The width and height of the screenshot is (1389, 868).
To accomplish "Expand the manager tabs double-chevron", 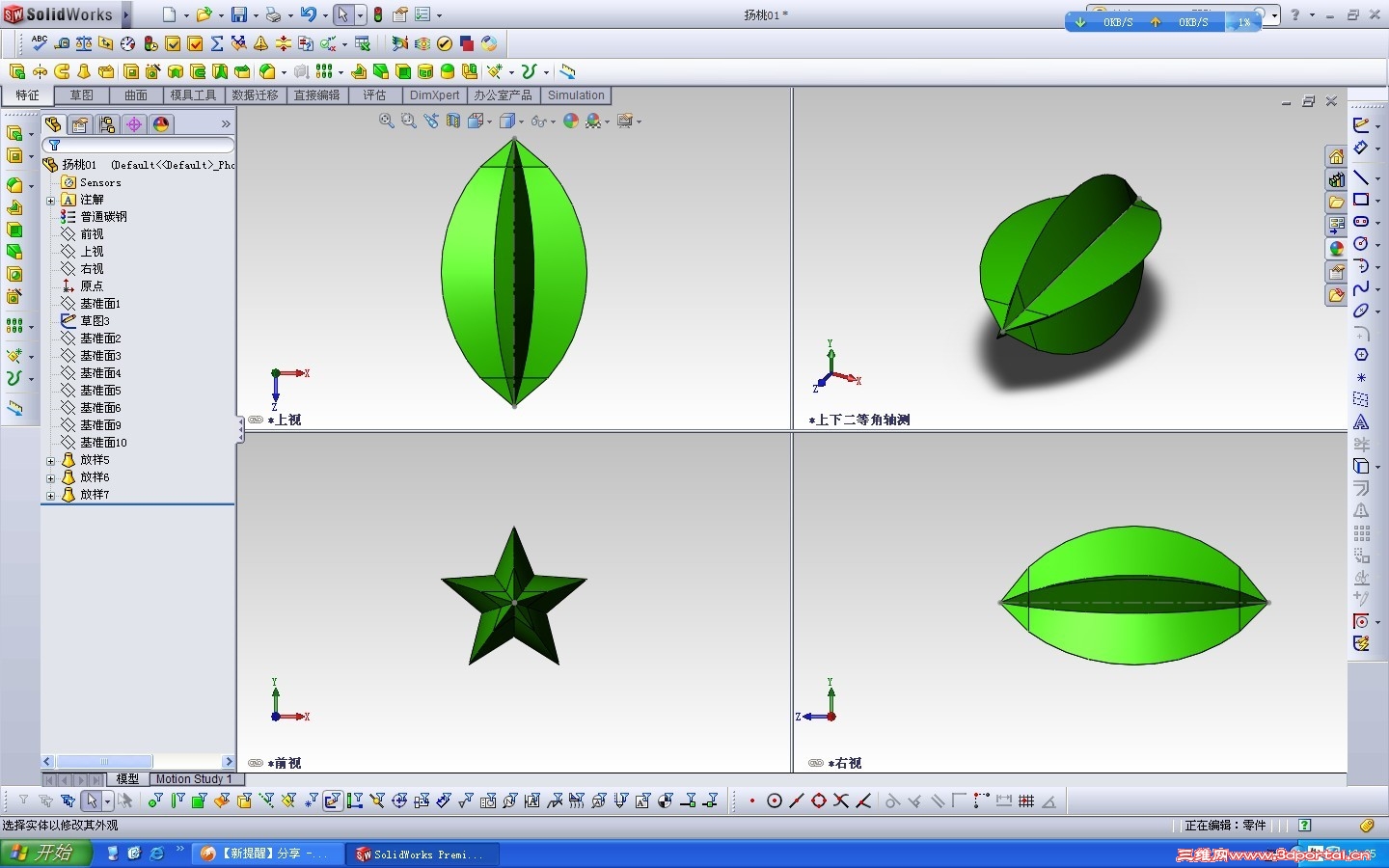I will (226, 124).
